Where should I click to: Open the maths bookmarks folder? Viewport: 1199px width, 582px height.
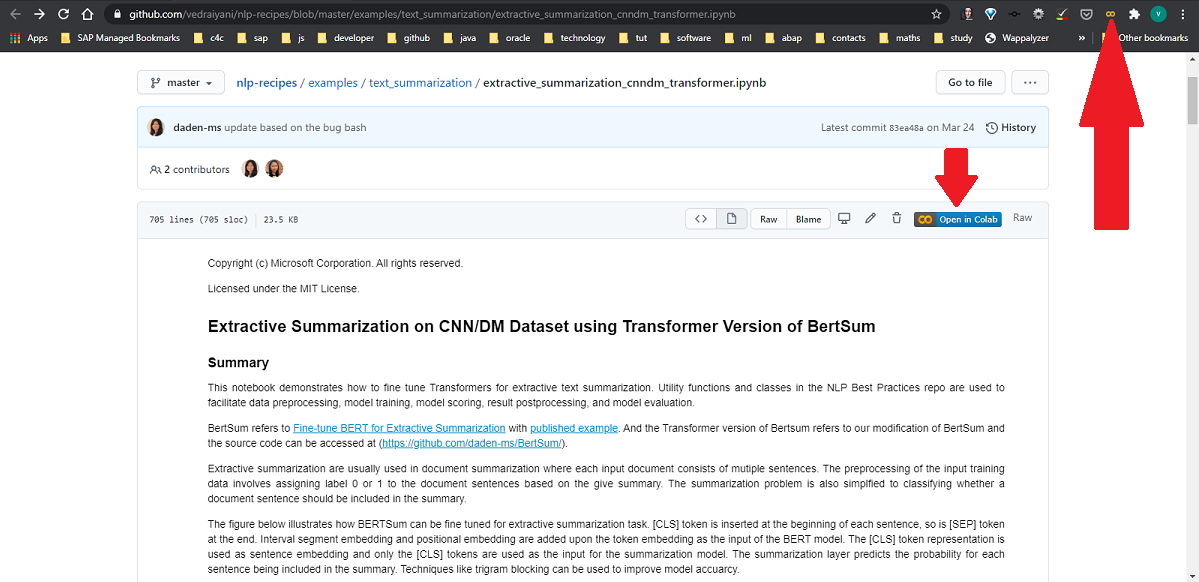point(901,37)
